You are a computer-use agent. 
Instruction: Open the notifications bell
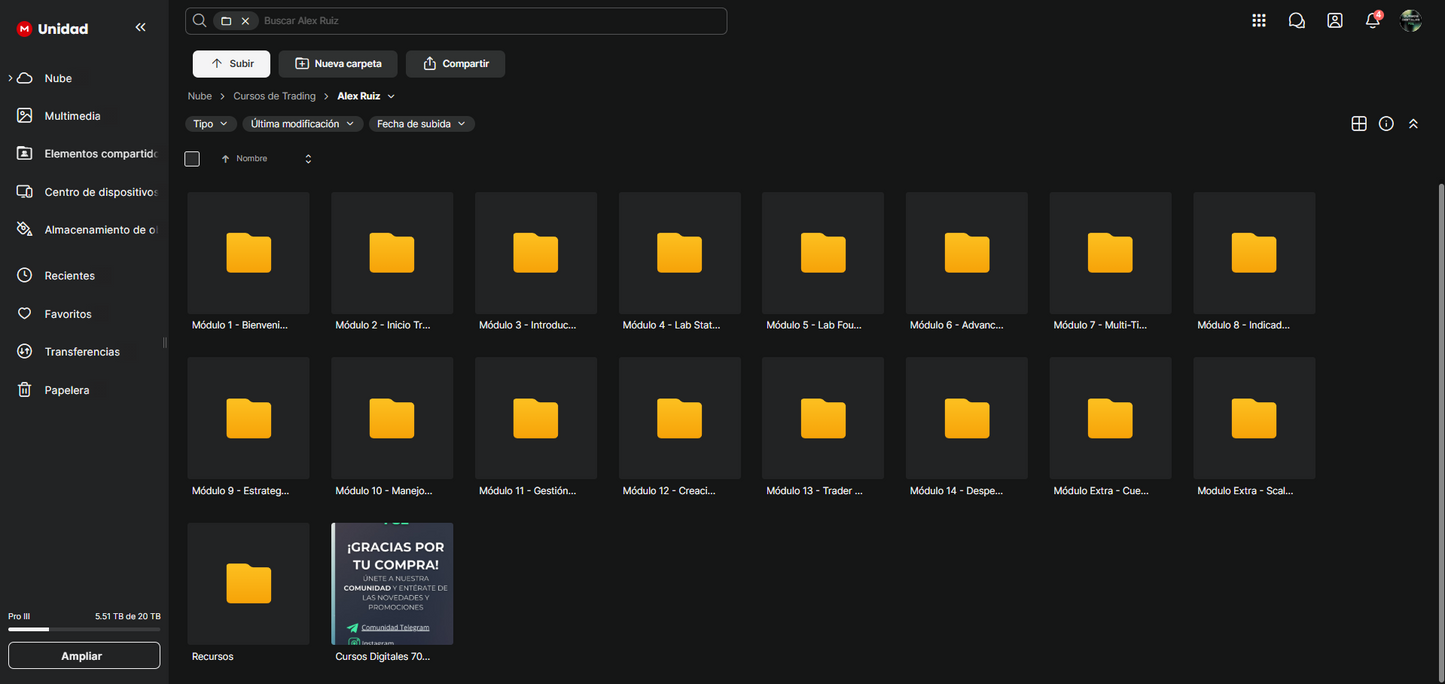[1372, 21]
